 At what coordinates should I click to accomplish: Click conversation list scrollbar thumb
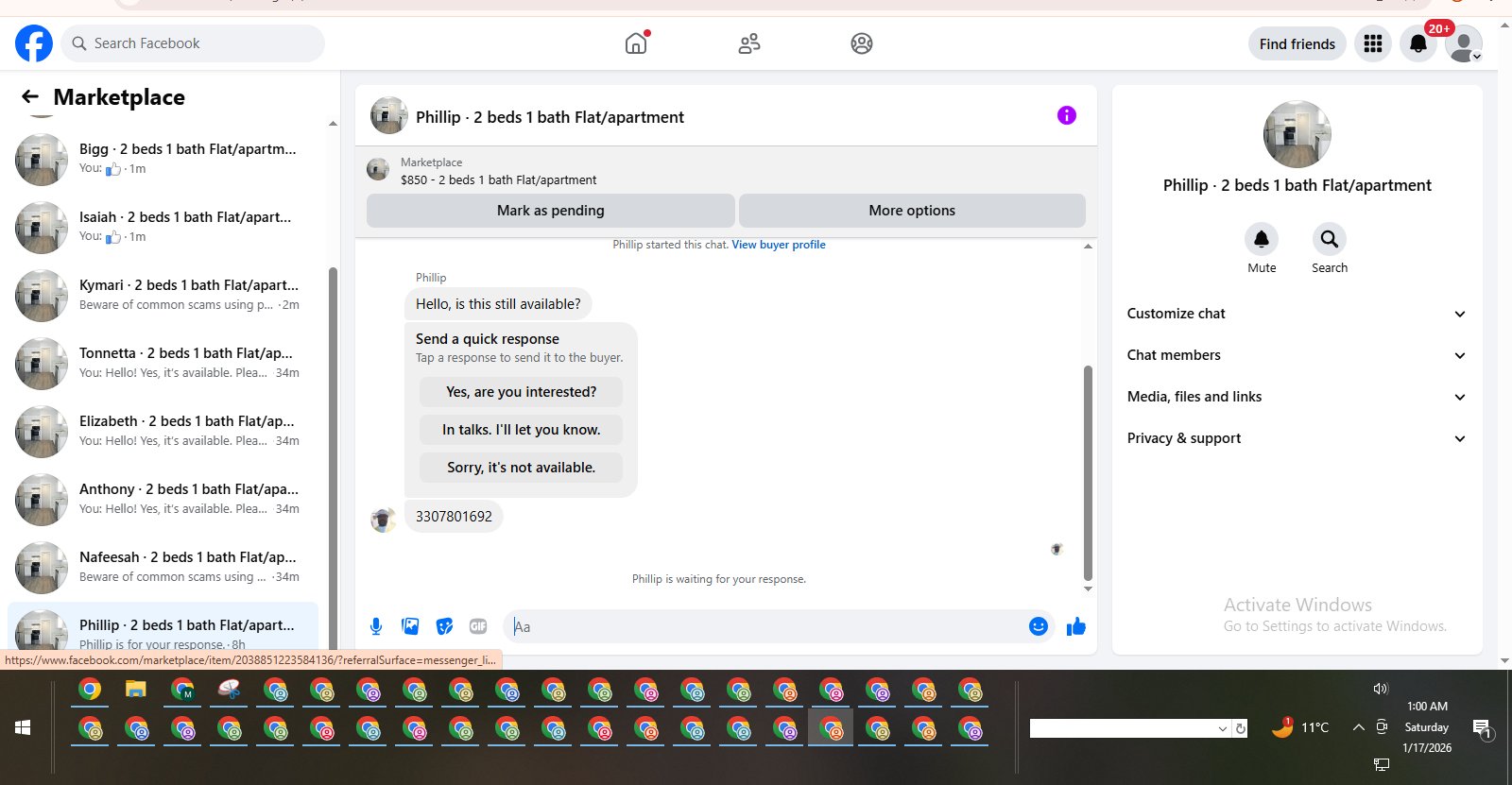point(333,458)
